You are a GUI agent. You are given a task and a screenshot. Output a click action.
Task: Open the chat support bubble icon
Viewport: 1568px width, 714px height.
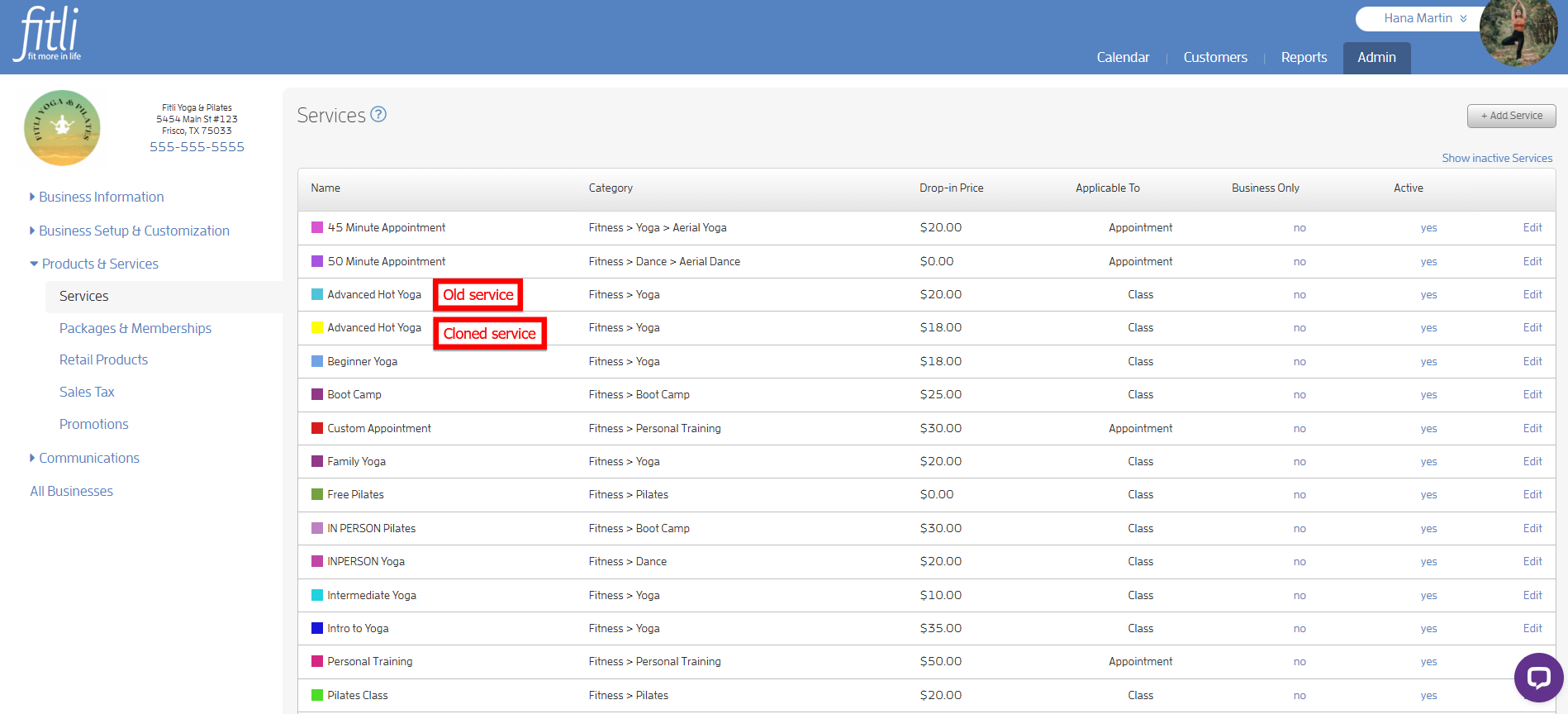pos(1538,678)
